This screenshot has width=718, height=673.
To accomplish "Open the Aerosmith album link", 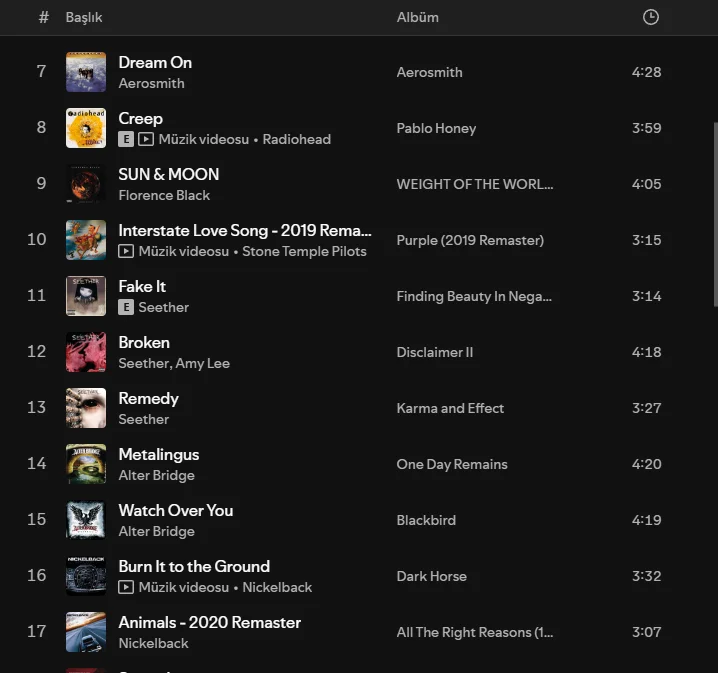I will tap(430, 72).
